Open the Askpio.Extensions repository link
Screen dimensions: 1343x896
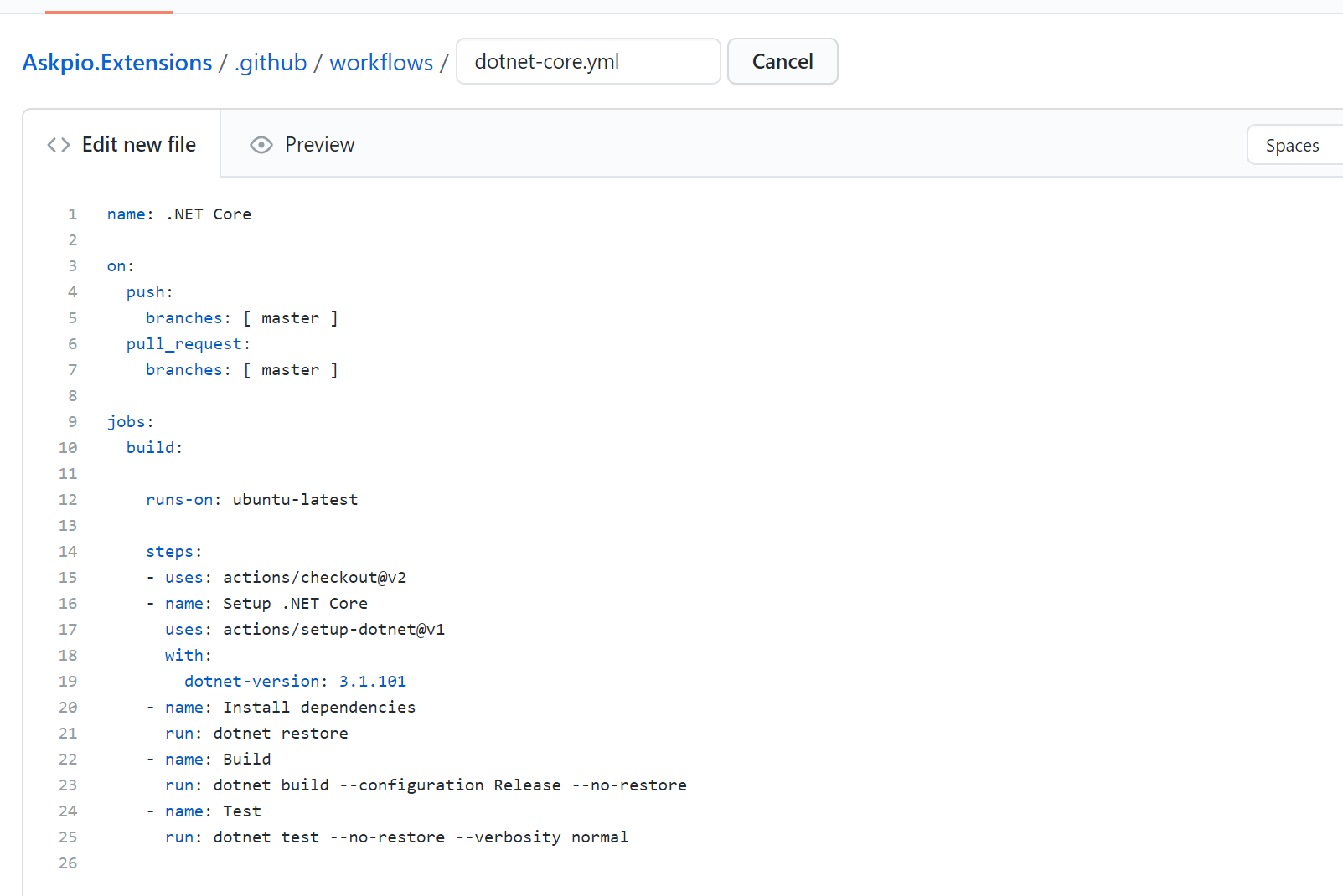[117, 62]
